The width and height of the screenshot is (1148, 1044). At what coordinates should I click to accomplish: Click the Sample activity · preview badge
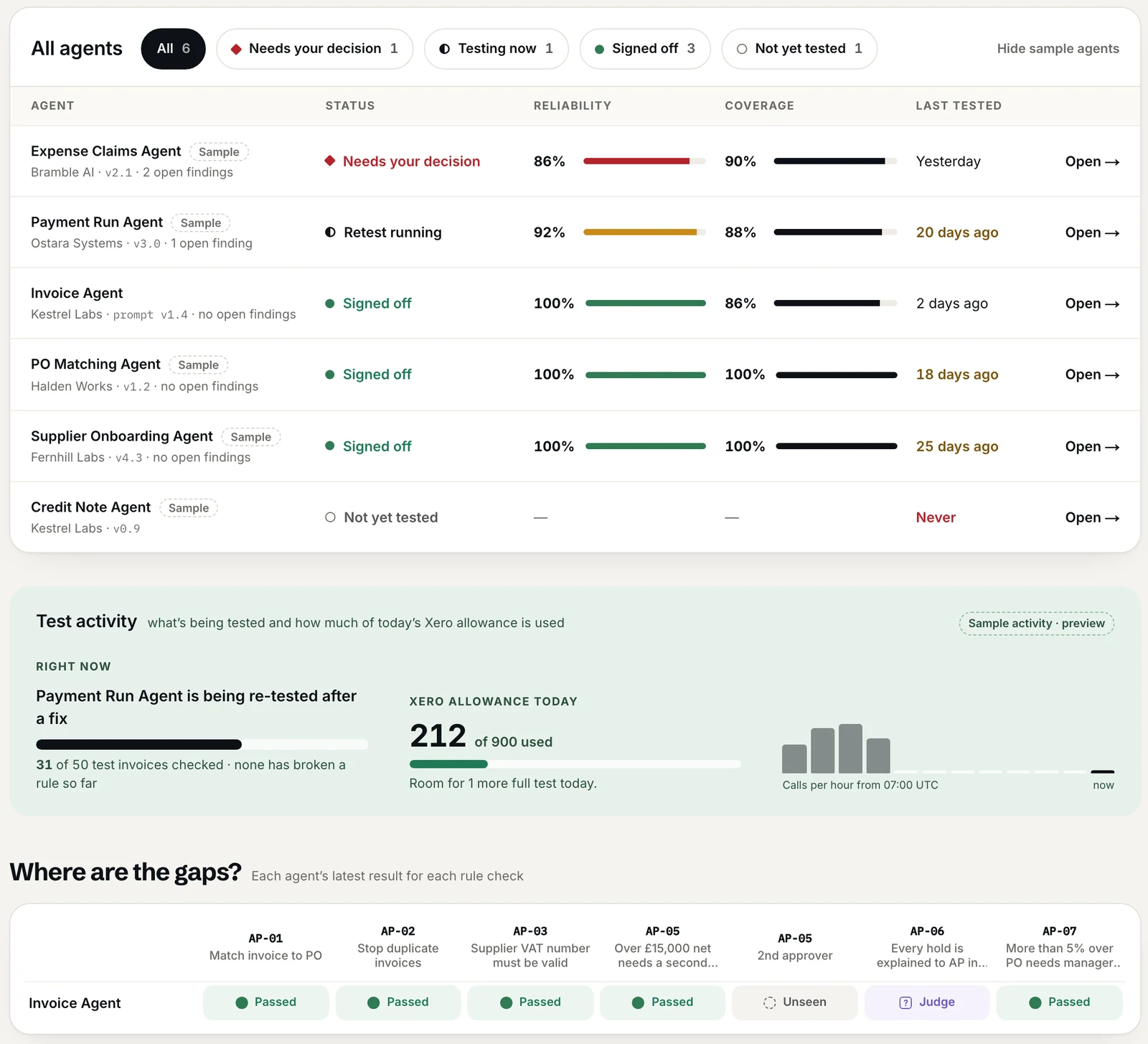click(x=1036, y=624)
